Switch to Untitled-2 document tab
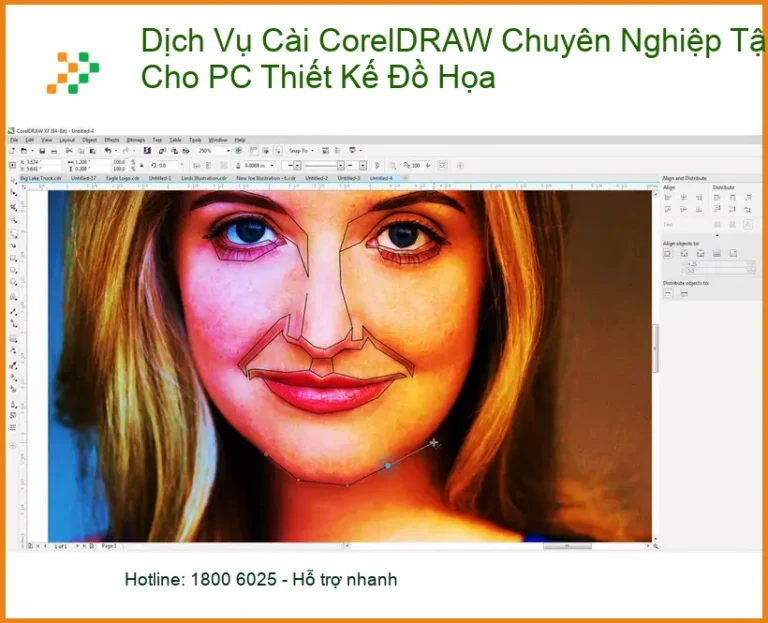This screenshot has height=623, width=768. (x=316, y=178)
